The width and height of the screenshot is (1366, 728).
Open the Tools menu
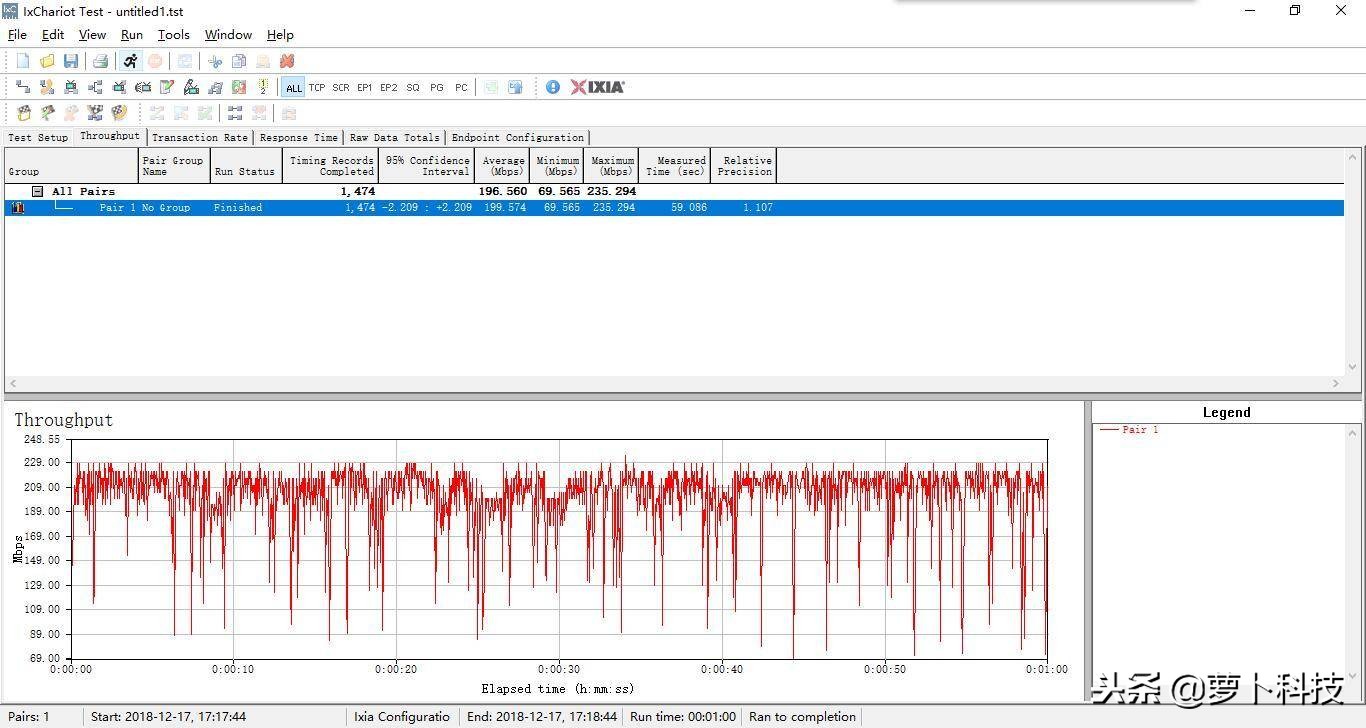pyautogui.click(x=173, y=34)
